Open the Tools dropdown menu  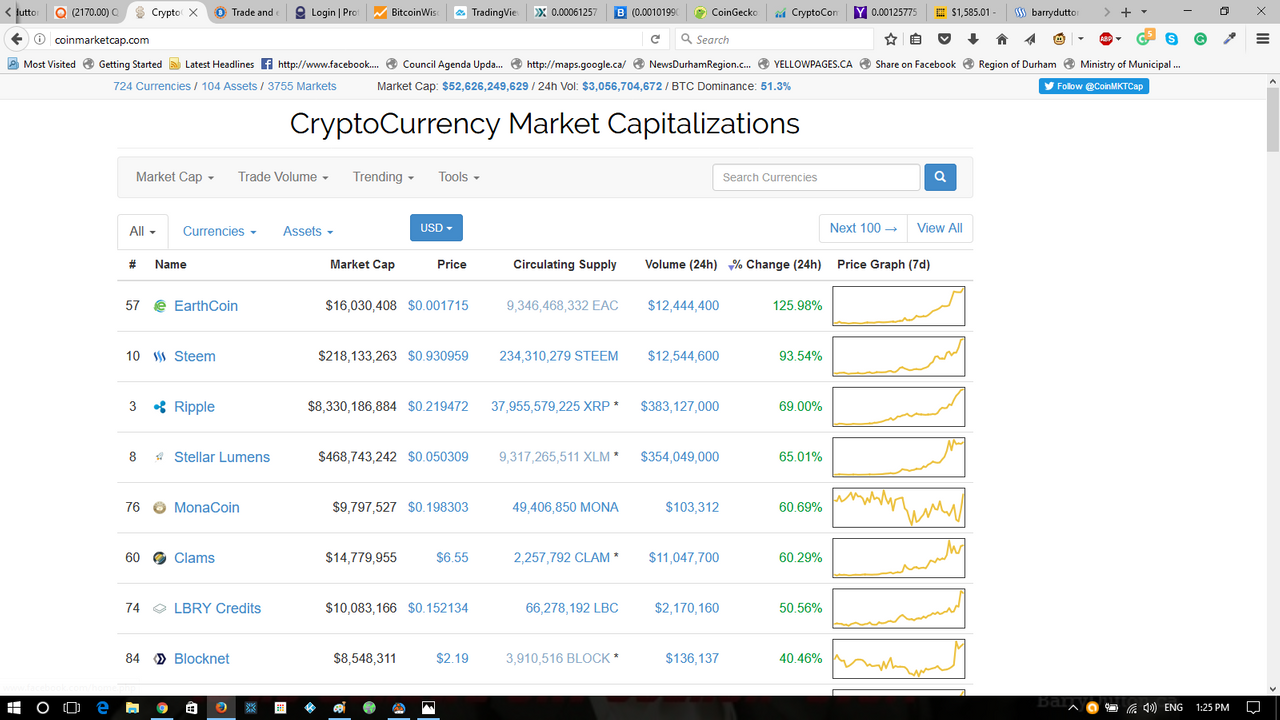(458, 177)
